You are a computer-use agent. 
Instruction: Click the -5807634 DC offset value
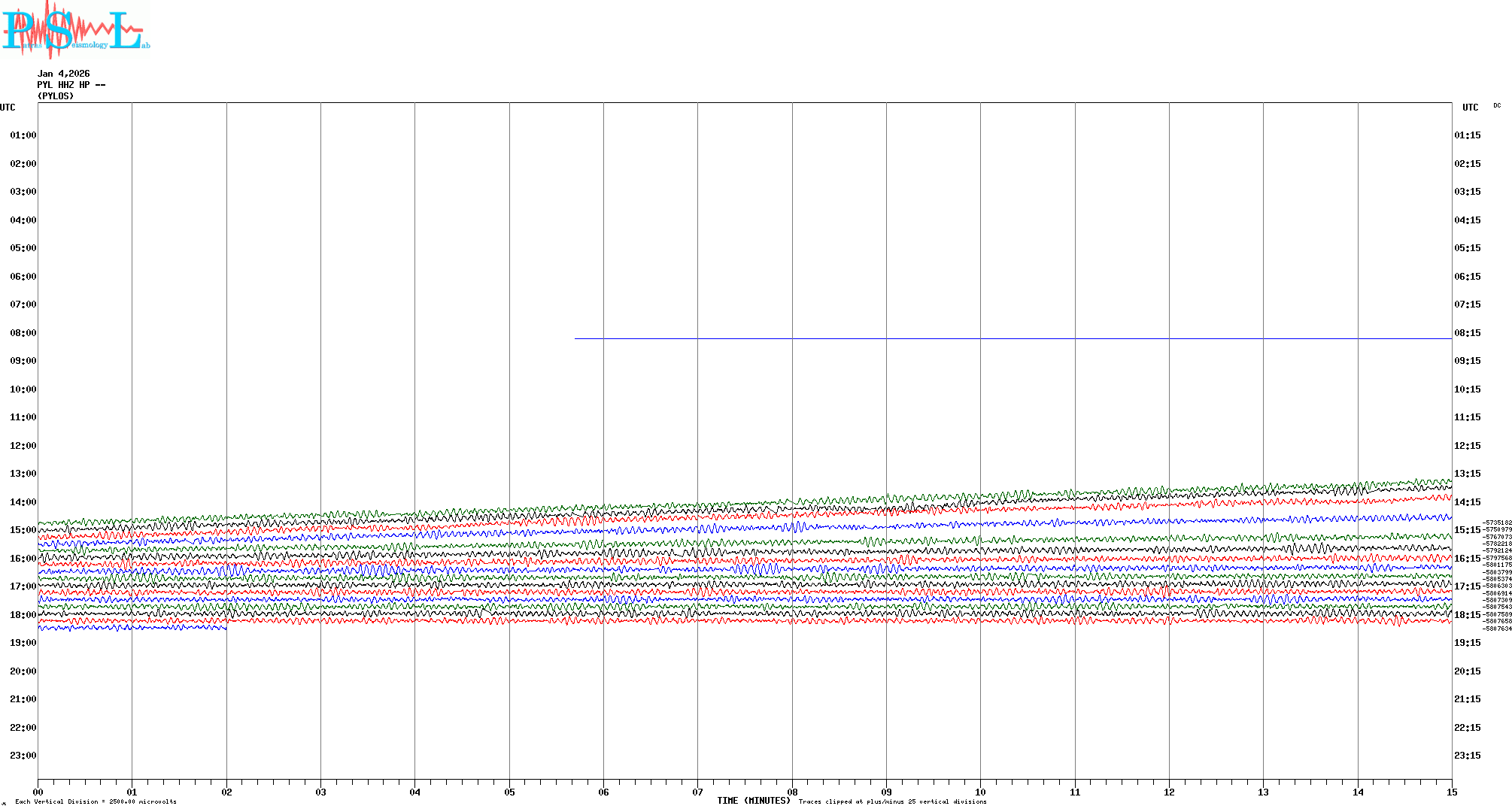point(1497,629)
